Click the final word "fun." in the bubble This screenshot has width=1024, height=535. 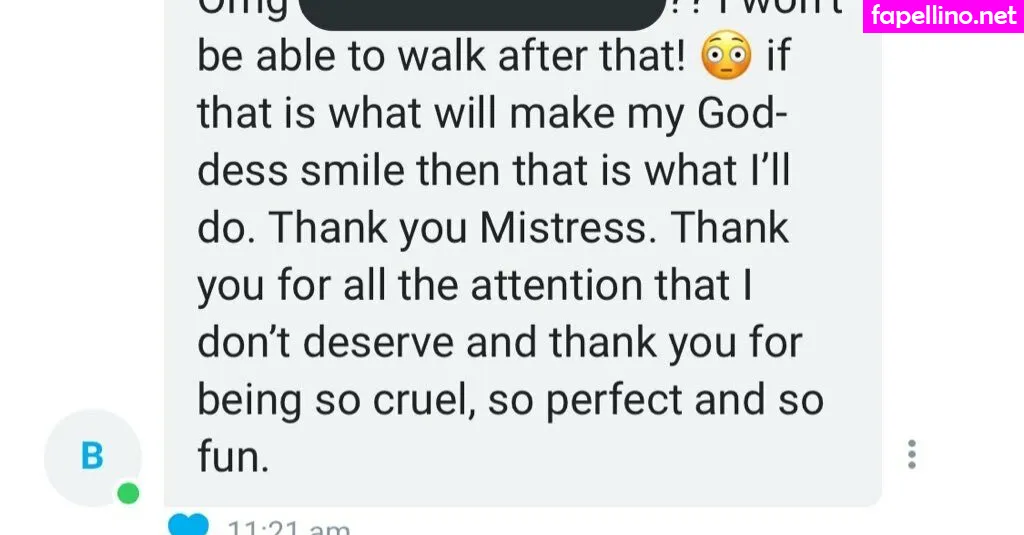point(233,458)
